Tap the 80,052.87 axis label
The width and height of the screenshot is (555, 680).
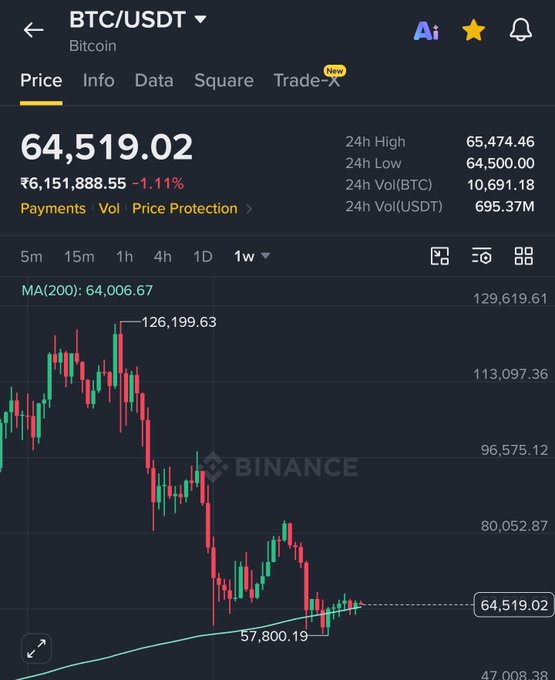pyautogui.click(x=514, y=526)
